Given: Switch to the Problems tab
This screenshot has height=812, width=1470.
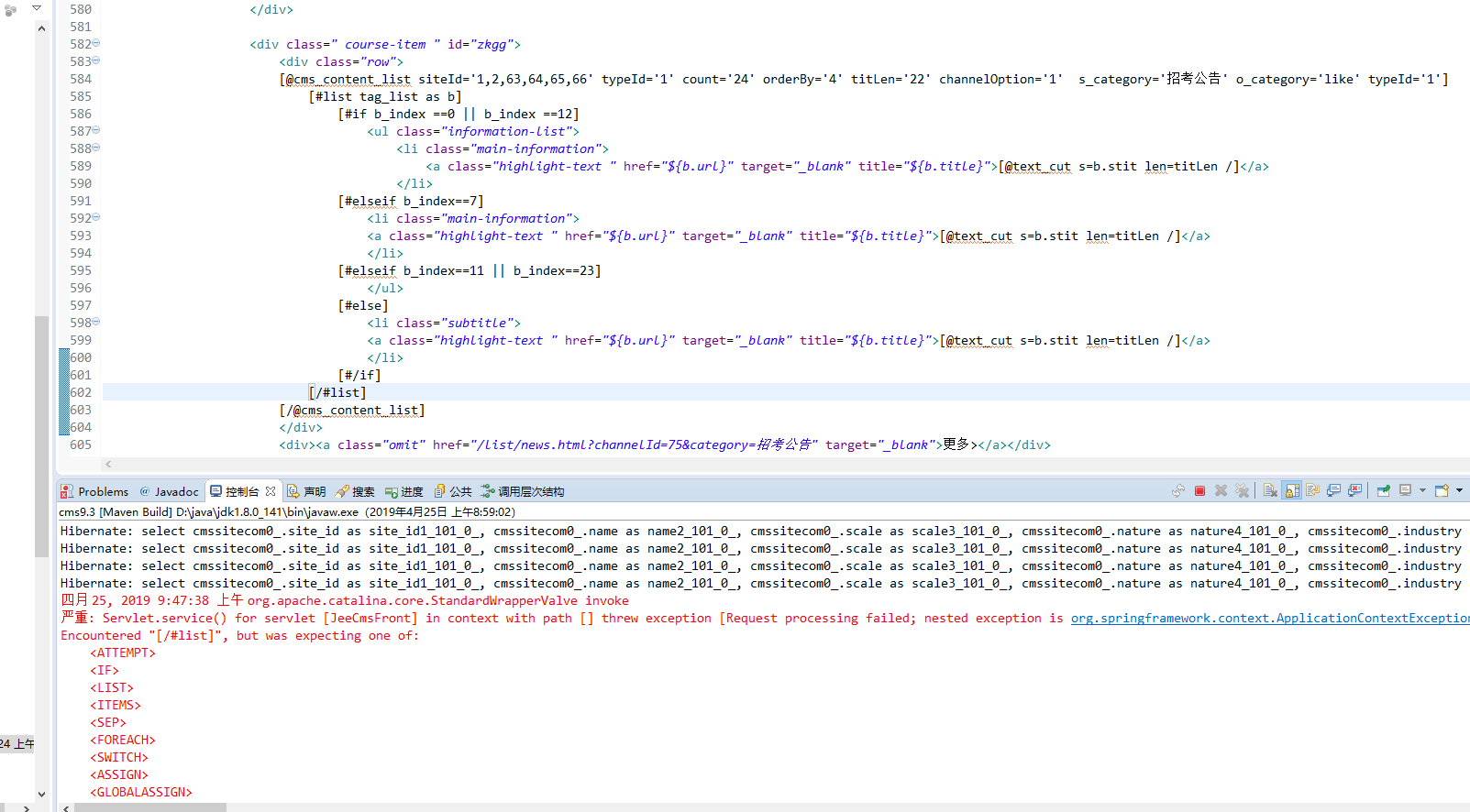Looking at the screenshot, I should tap(95, 492).
